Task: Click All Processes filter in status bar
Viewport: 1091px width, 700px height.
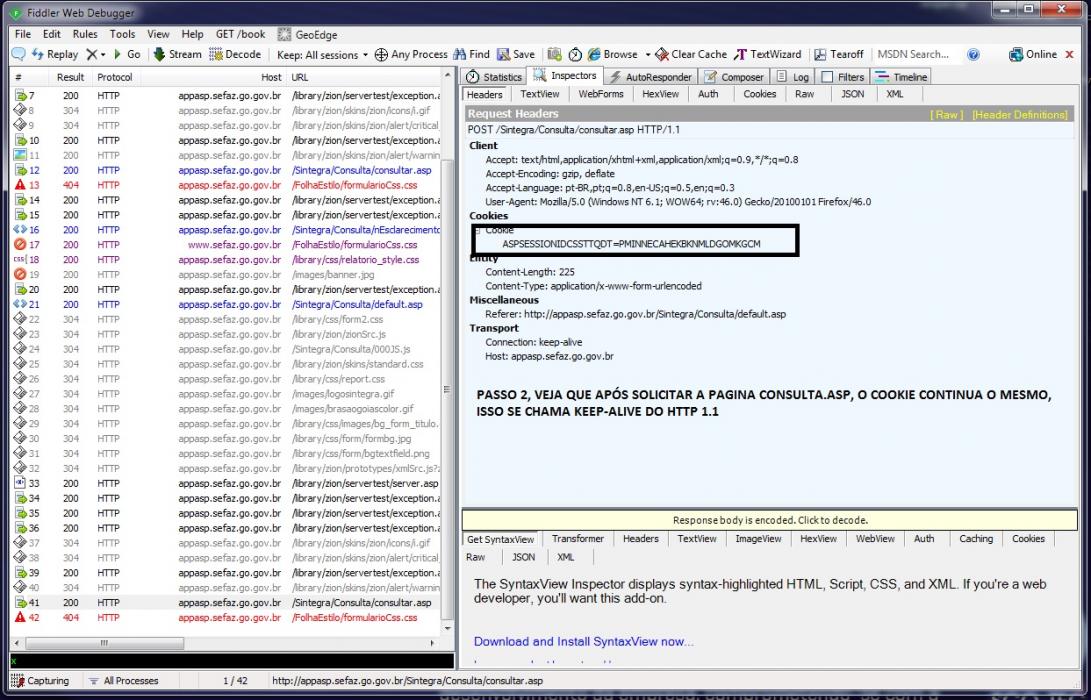Action: pos(124,681)
